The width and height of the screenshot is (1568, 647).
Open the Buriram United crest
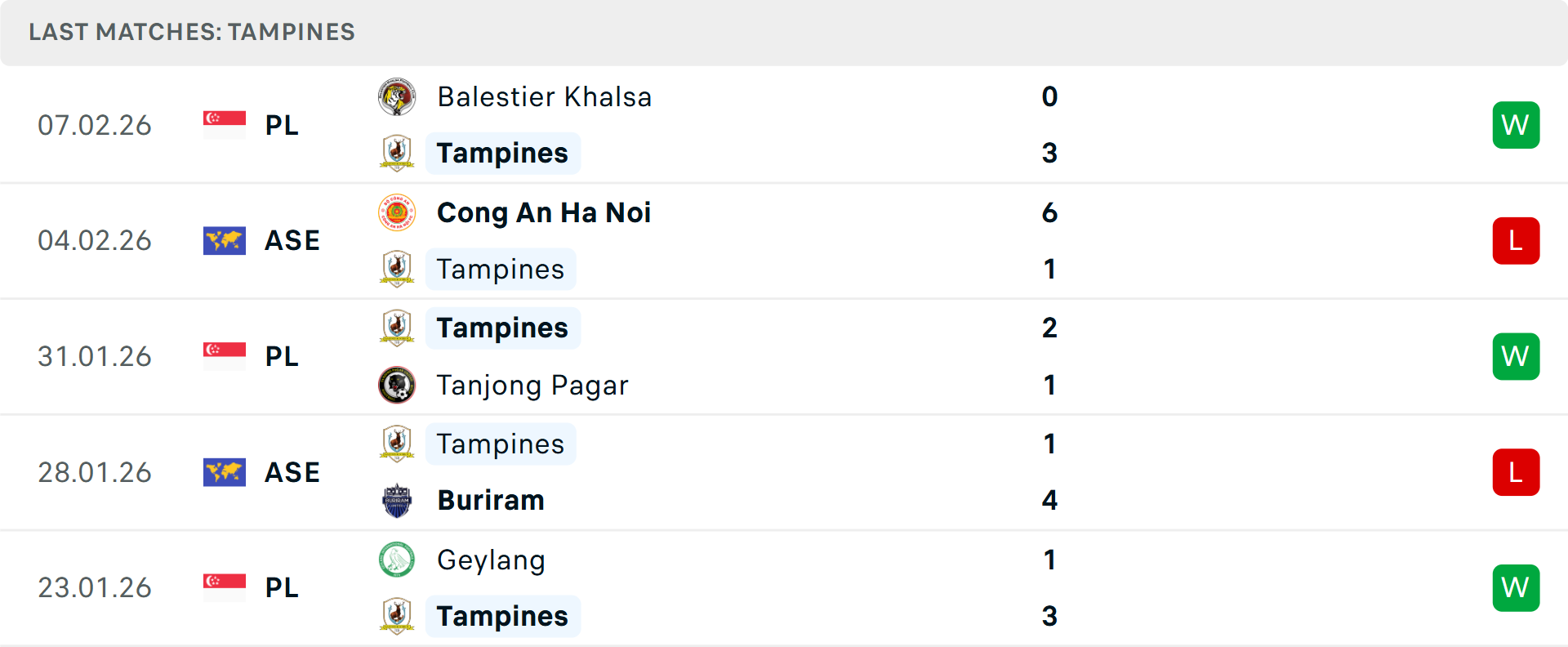coord(397,500)
